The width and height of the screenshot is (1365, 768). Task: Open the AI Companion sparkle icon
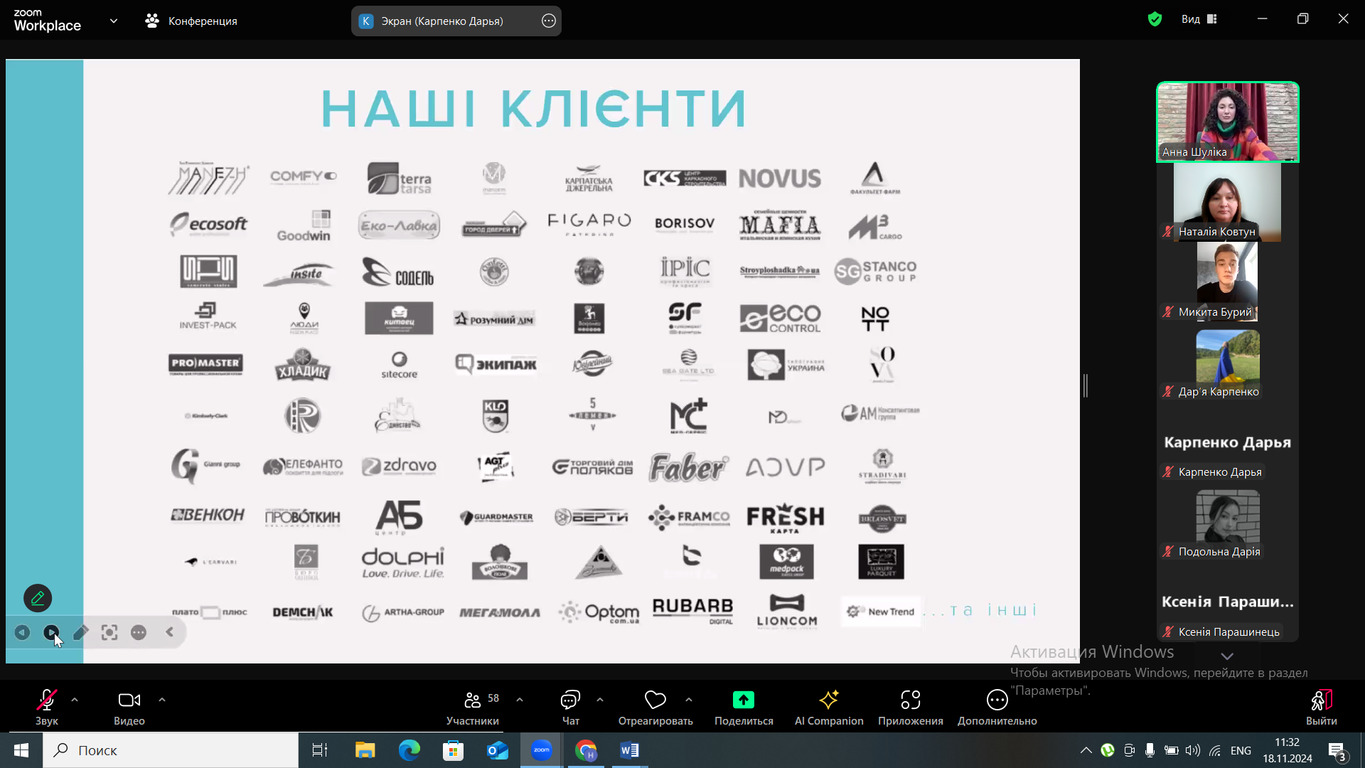click(829, 706)
